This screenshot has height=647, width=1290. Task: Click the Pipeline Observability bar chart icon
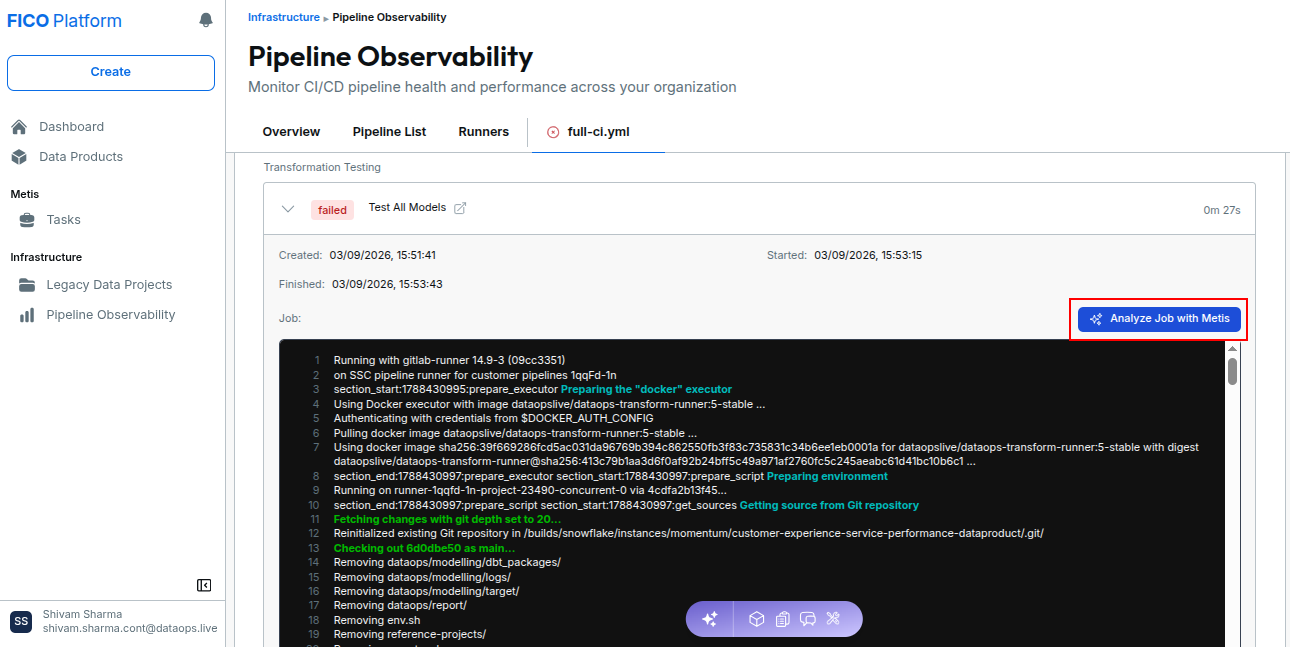point(27,315)
